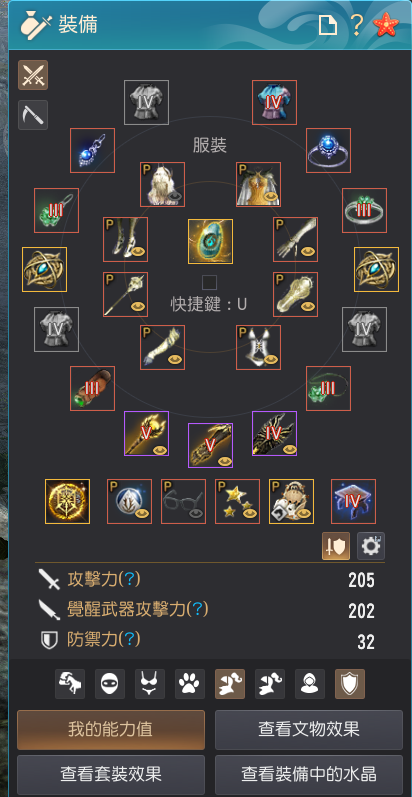Click the glowing egg item in center
This screenshot has width=412, height=797.
click(x=210, y=241)
